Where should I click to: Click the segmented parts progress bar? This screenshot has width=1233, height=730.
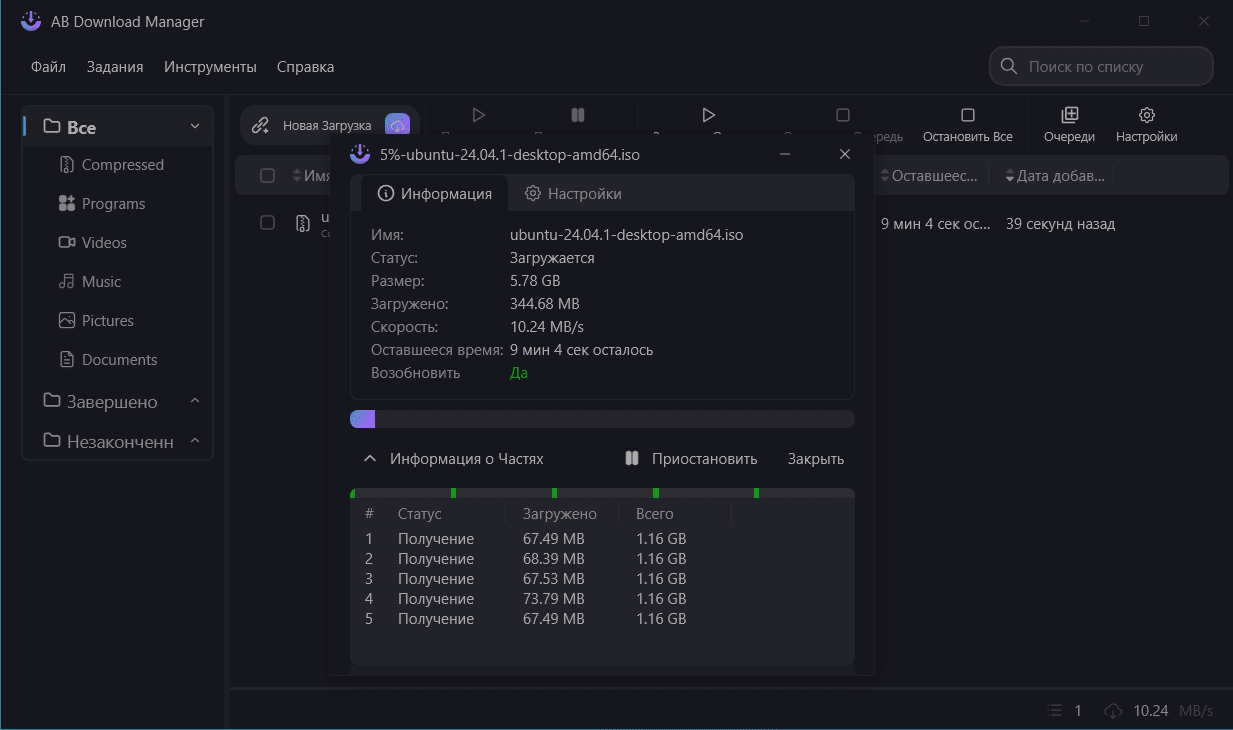602,493
